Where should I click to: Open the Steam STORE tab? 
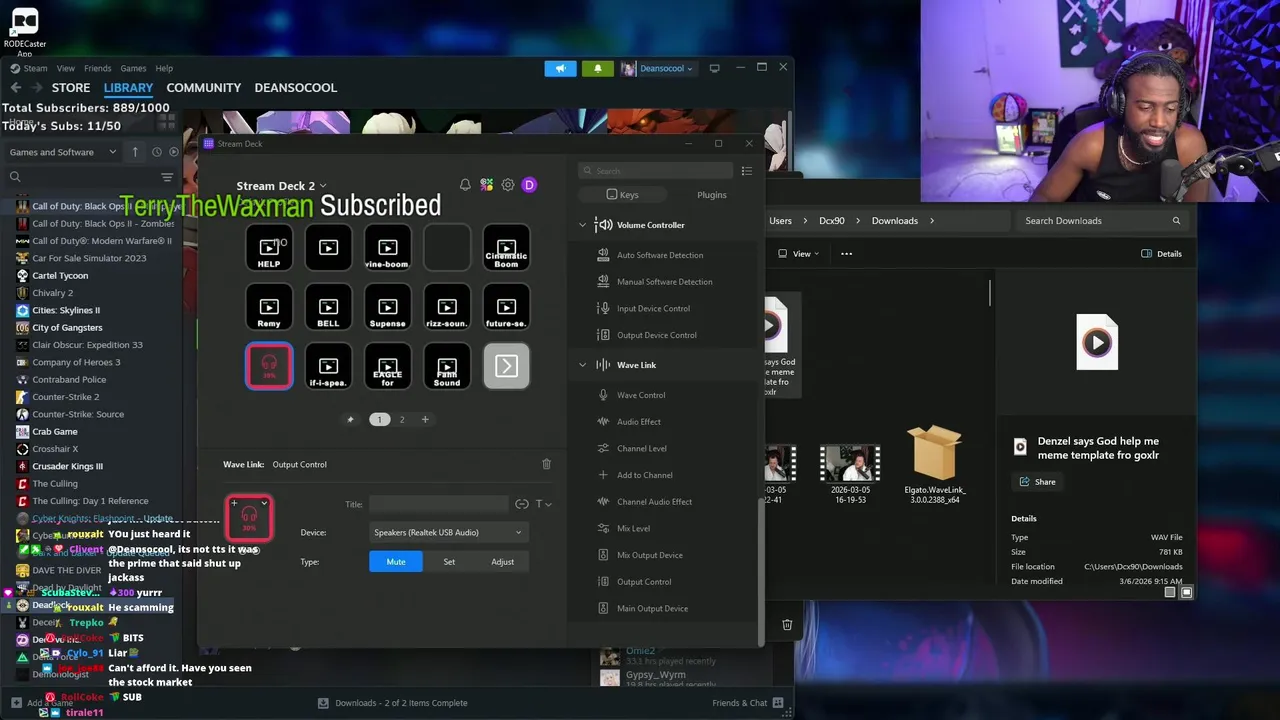pos(71,88)
